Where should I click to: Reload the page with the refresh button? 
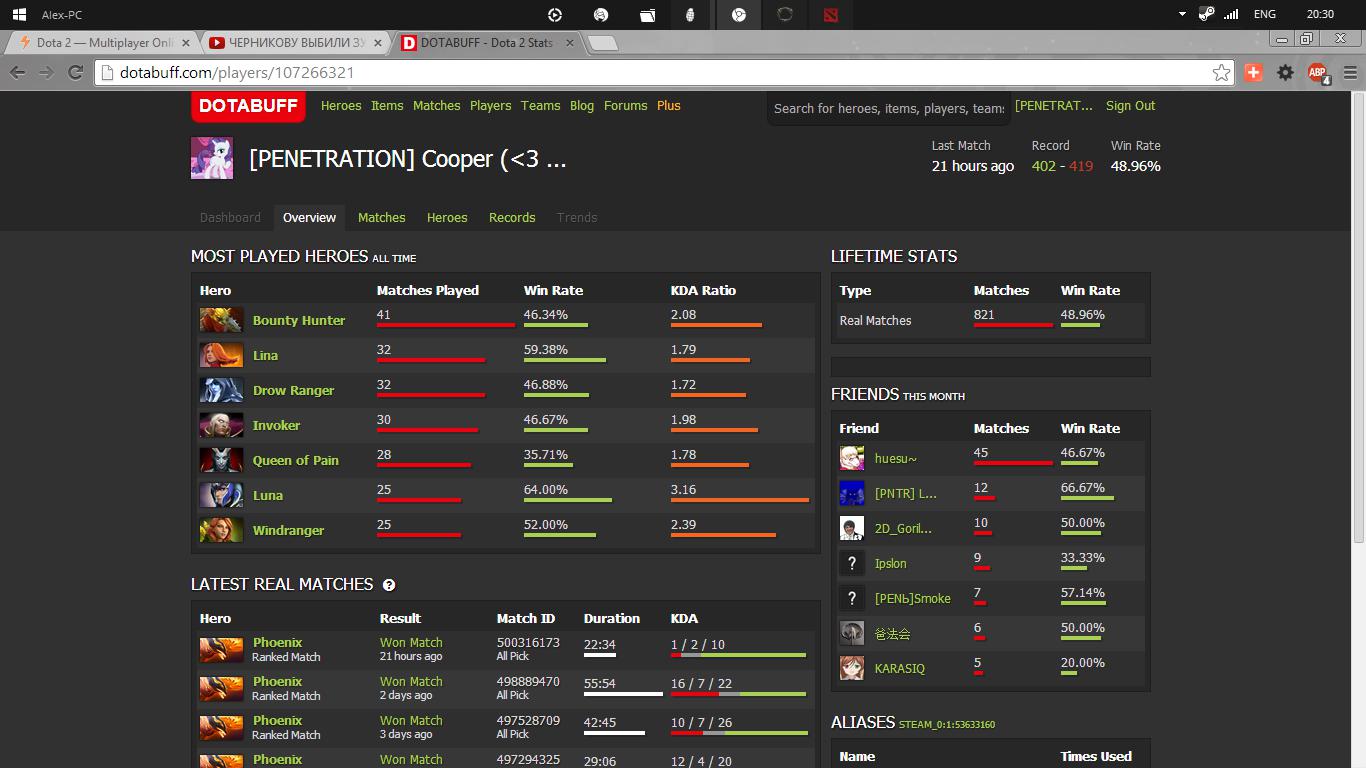click(75, 72)
